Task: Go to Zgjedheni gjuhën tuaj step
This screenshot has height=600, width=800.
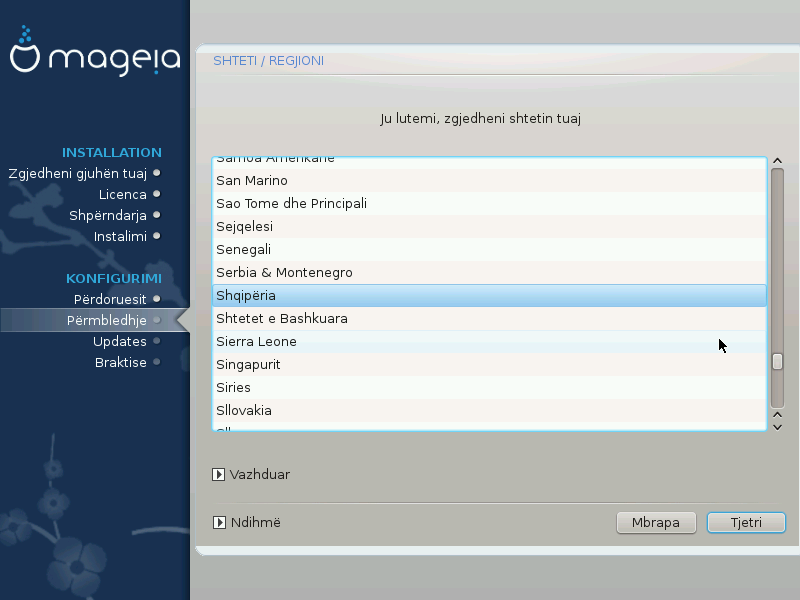Action: [x=77, y=173]
